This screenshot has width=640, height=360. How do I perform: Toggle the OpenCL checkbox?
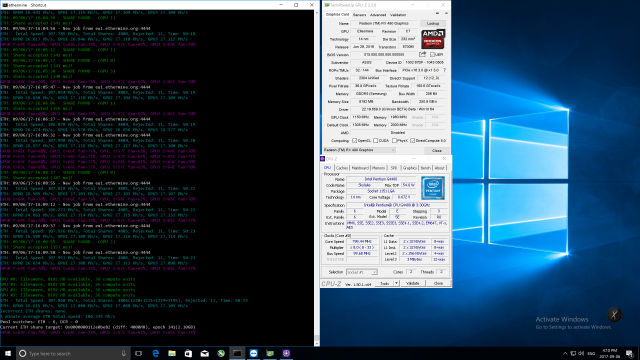click(354, 140)
